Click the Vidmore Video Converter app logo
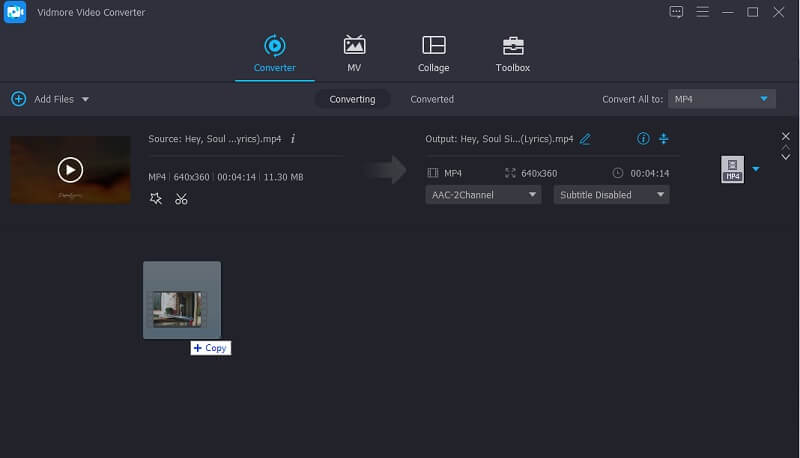This screenshot has width=800, height=458. pyautogui.click(x=15, y=12)
